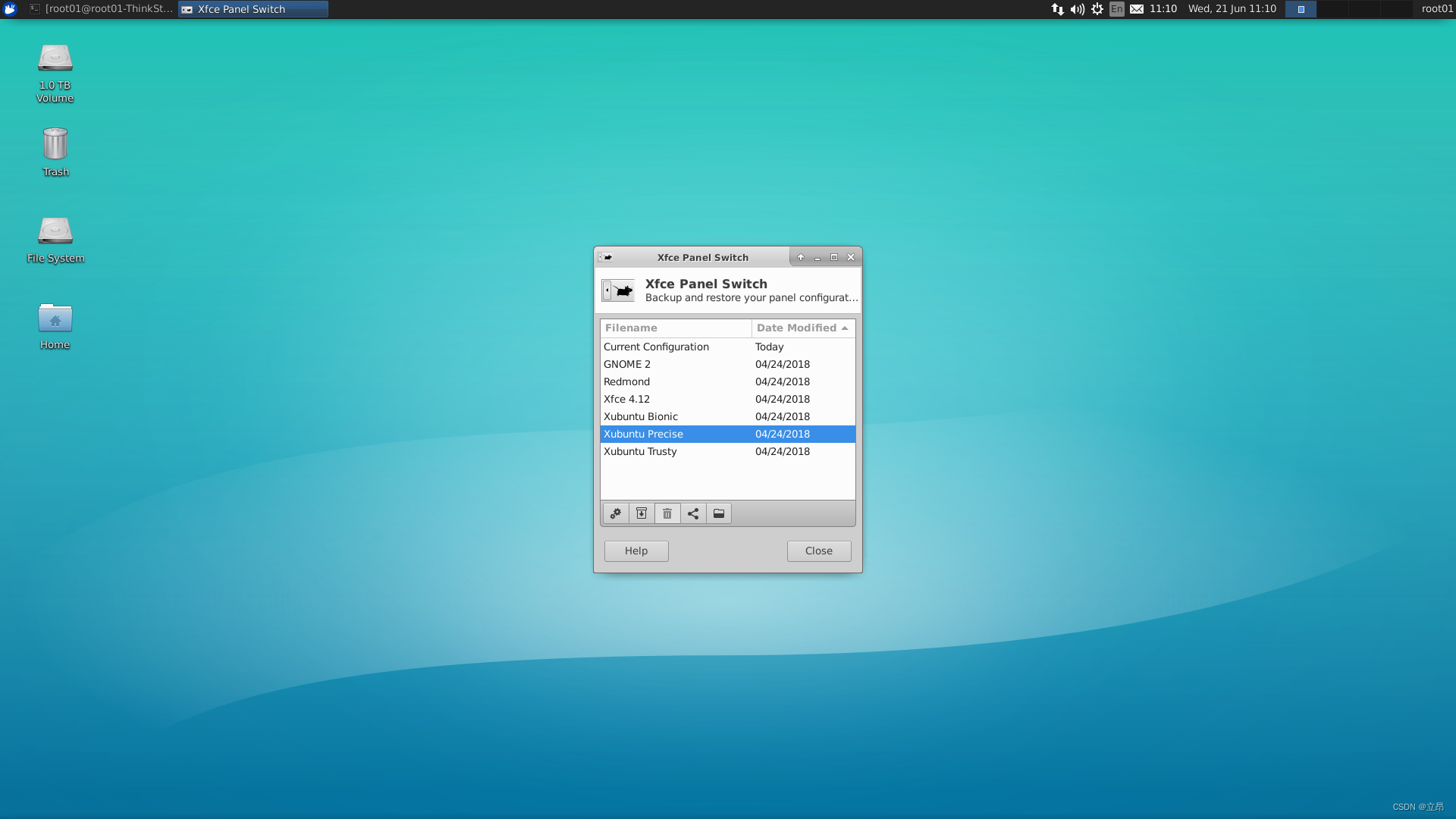The width and height of the screenshot is (1456, 819).
Task: Open the volume control indicator
Action: pos(1077,9)
